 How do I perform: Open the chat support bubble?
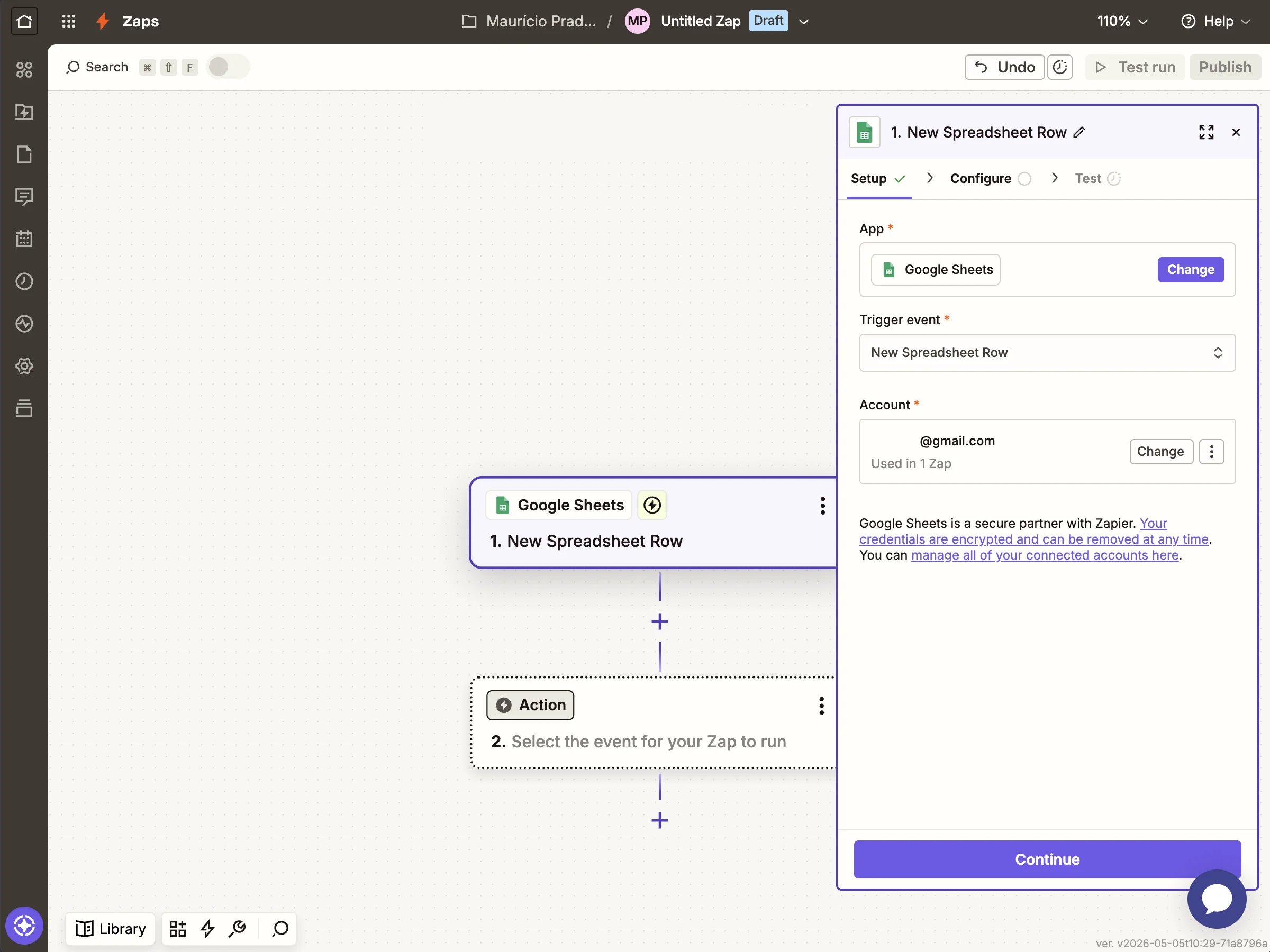(1217, 899)
